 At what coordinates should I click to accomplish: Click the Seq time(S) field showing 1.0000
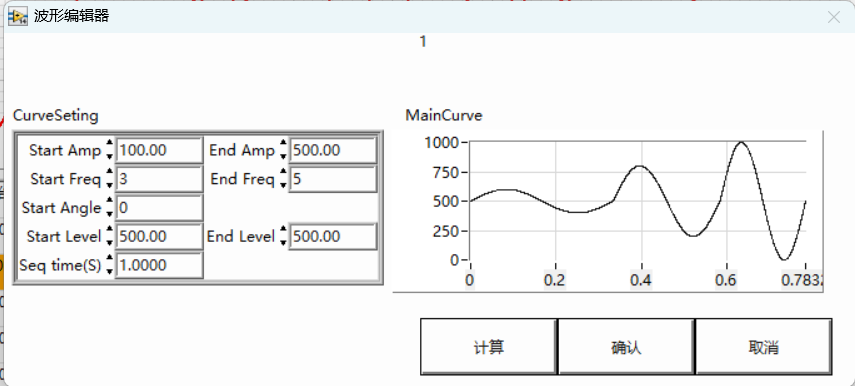(159, 266)
